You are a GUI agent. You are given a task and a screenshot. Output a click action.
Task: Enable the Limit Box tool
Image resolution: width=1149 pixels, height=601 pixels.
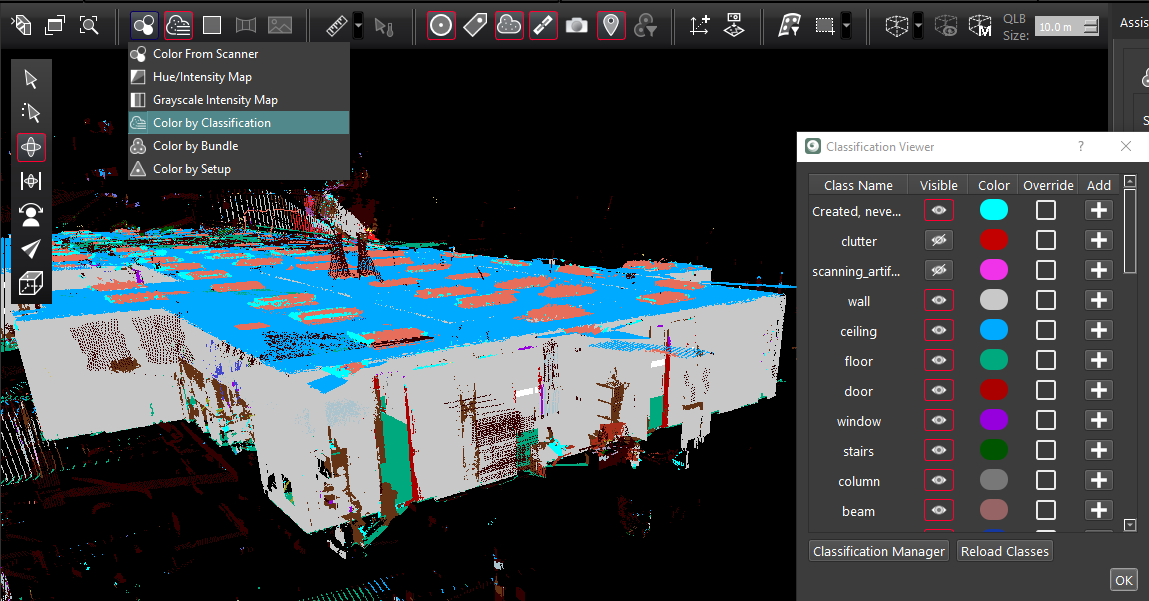[897, 25]
